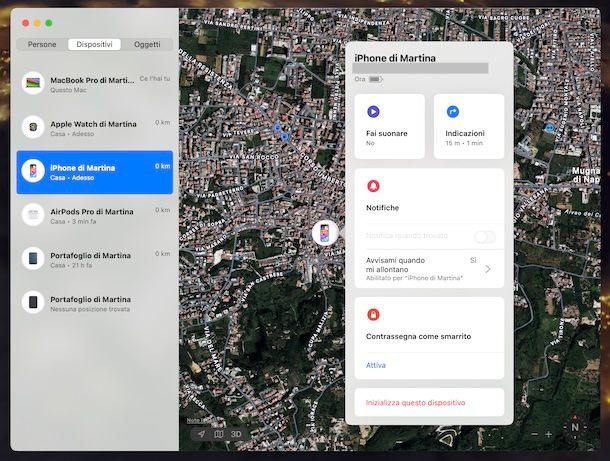Close the window with red button
The image size is (610, 461).
[26, 23]
